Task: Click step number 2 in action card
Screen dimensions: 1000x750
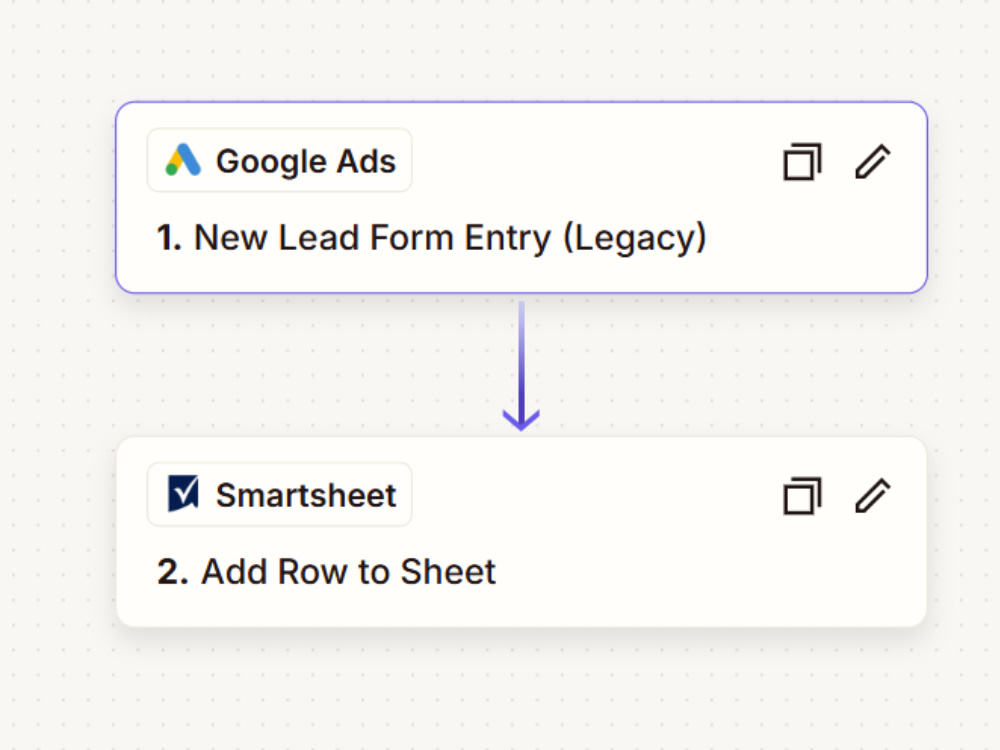Action: pyautogui.click(x=172, y=571)
